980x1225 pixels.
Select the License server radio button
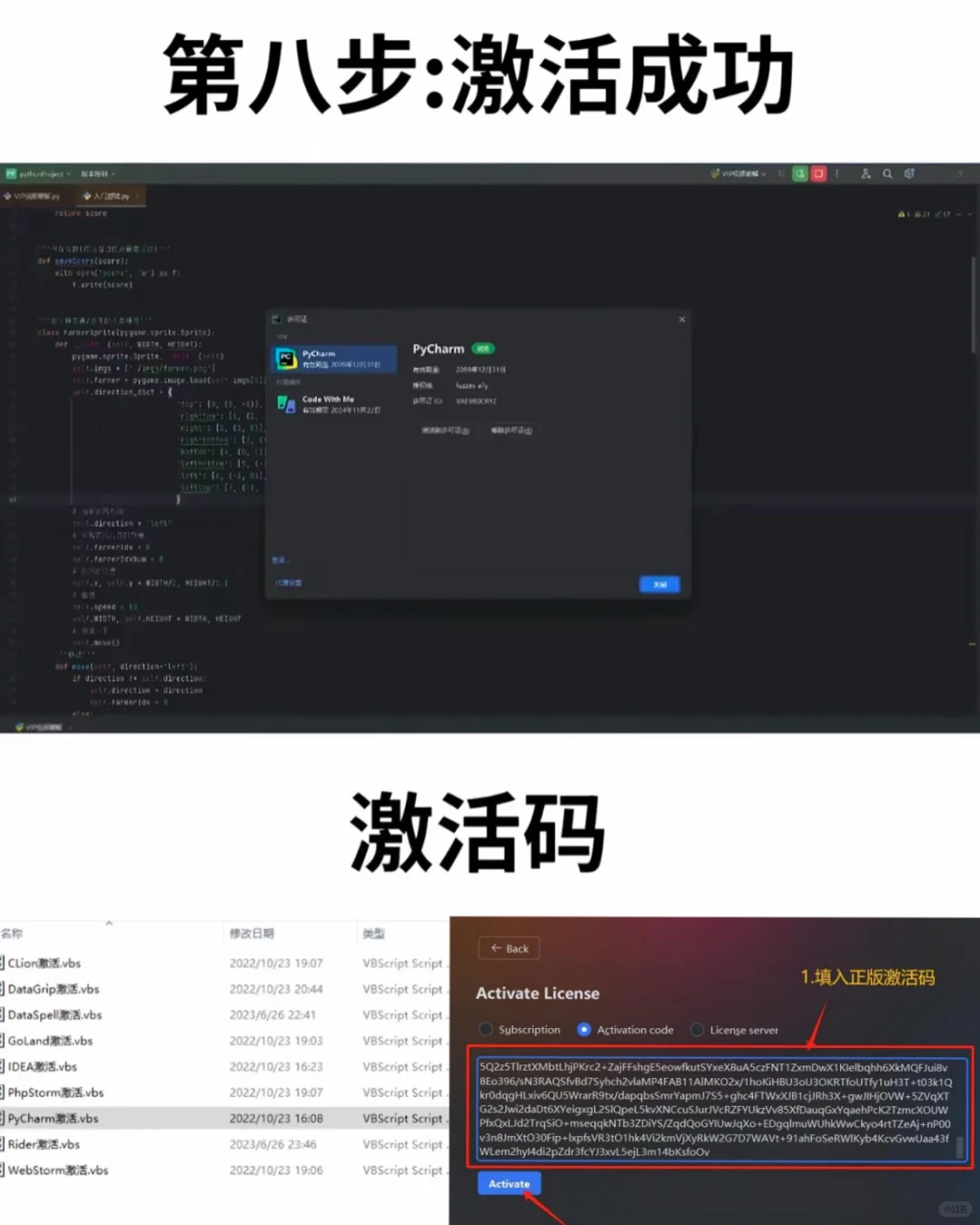(696, 1030)
